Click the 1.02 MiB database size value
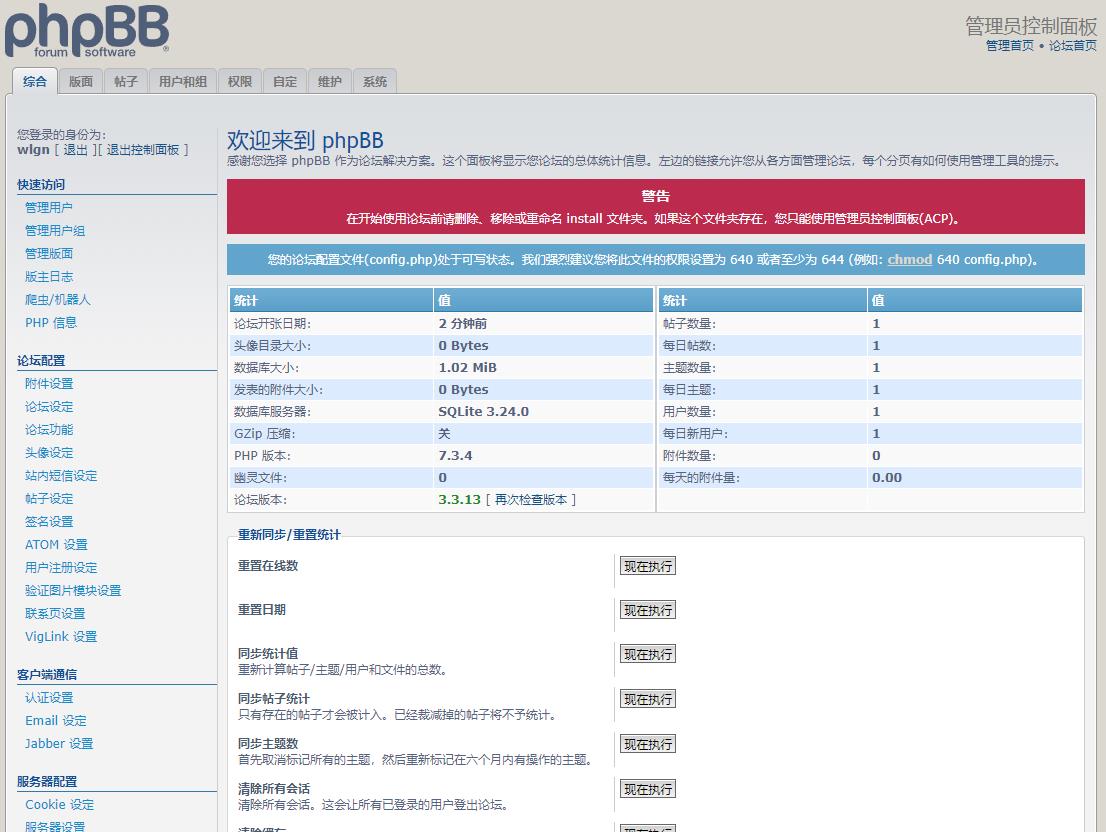Screen dimensions: 1106x832 pos(467,367)
